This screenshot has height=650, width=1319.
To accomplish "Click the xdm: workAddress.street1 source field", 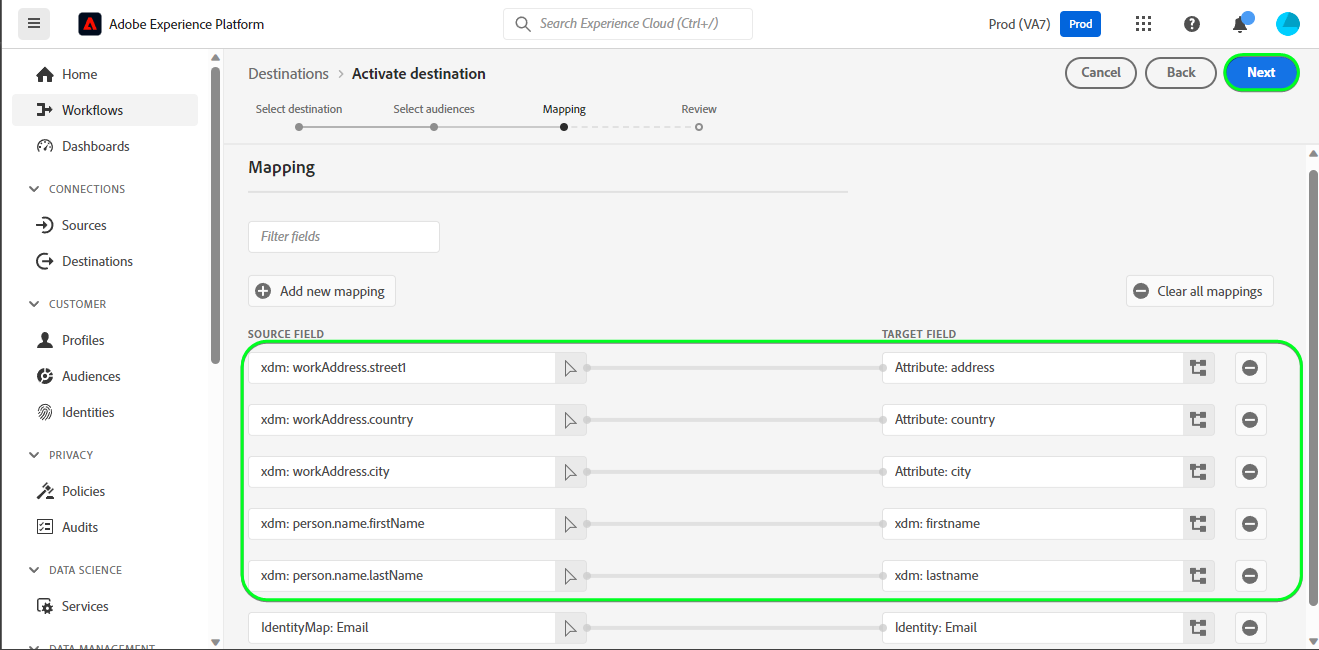I will click(x=402, y=368).
